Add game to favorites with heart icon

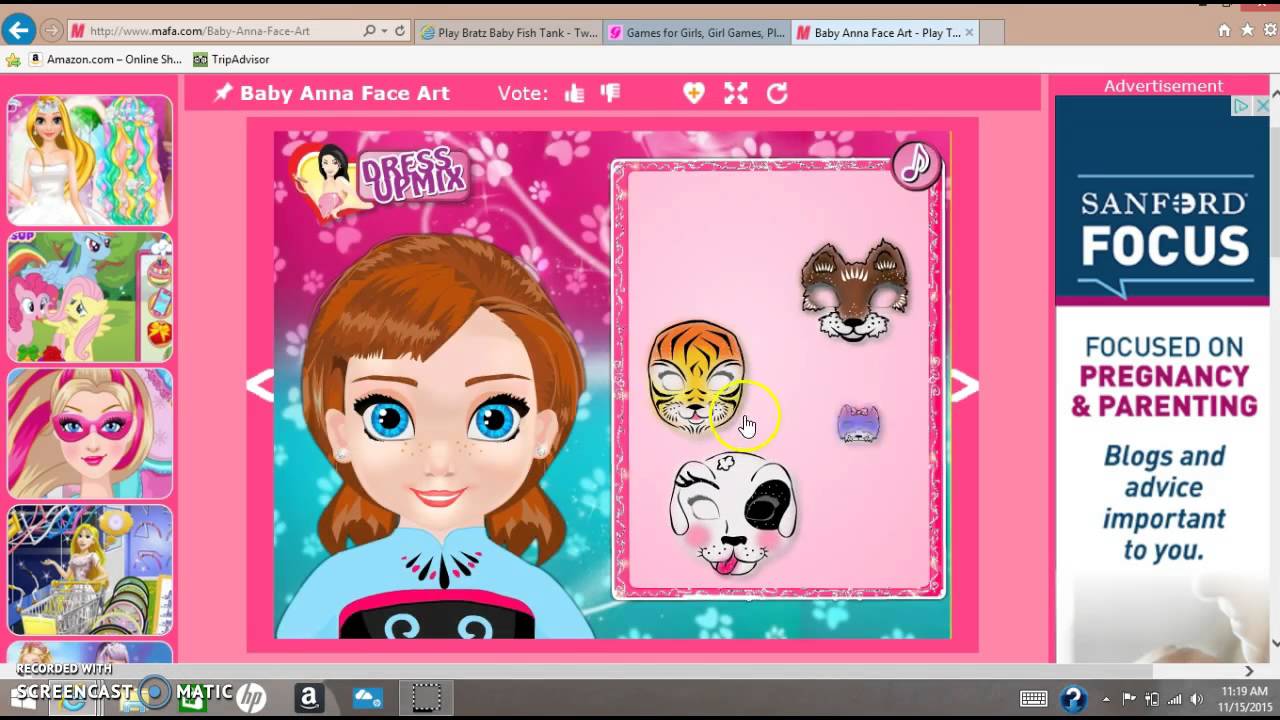point(693,93)
